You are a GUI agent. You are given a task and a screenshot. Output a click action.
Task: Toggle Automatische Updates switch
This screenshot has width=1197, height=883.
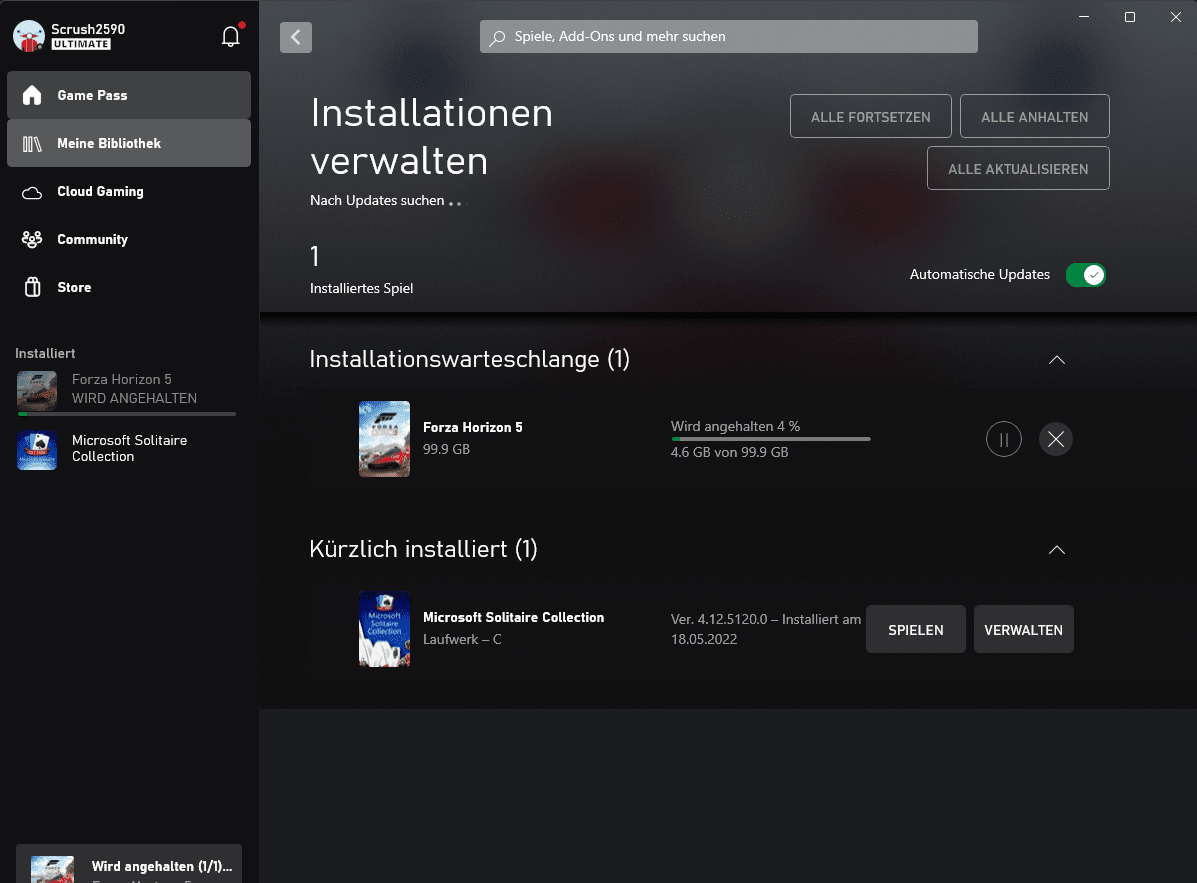coord(1086,275)
